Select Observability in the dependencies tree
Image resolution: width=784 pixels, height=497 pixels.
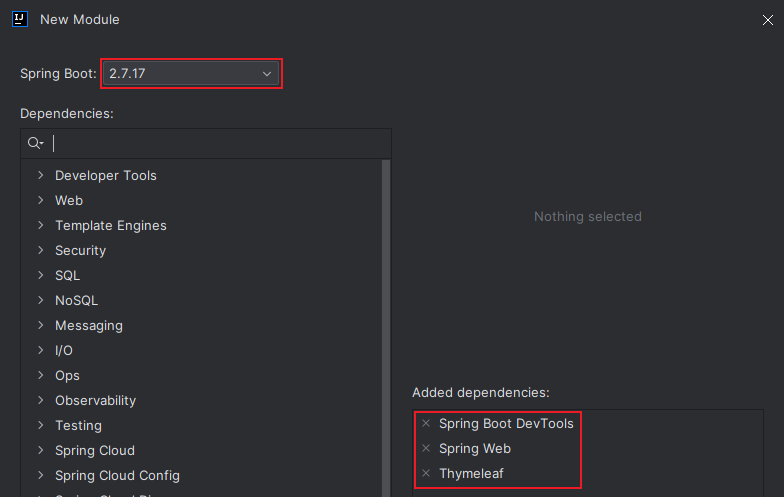[95, 400]
